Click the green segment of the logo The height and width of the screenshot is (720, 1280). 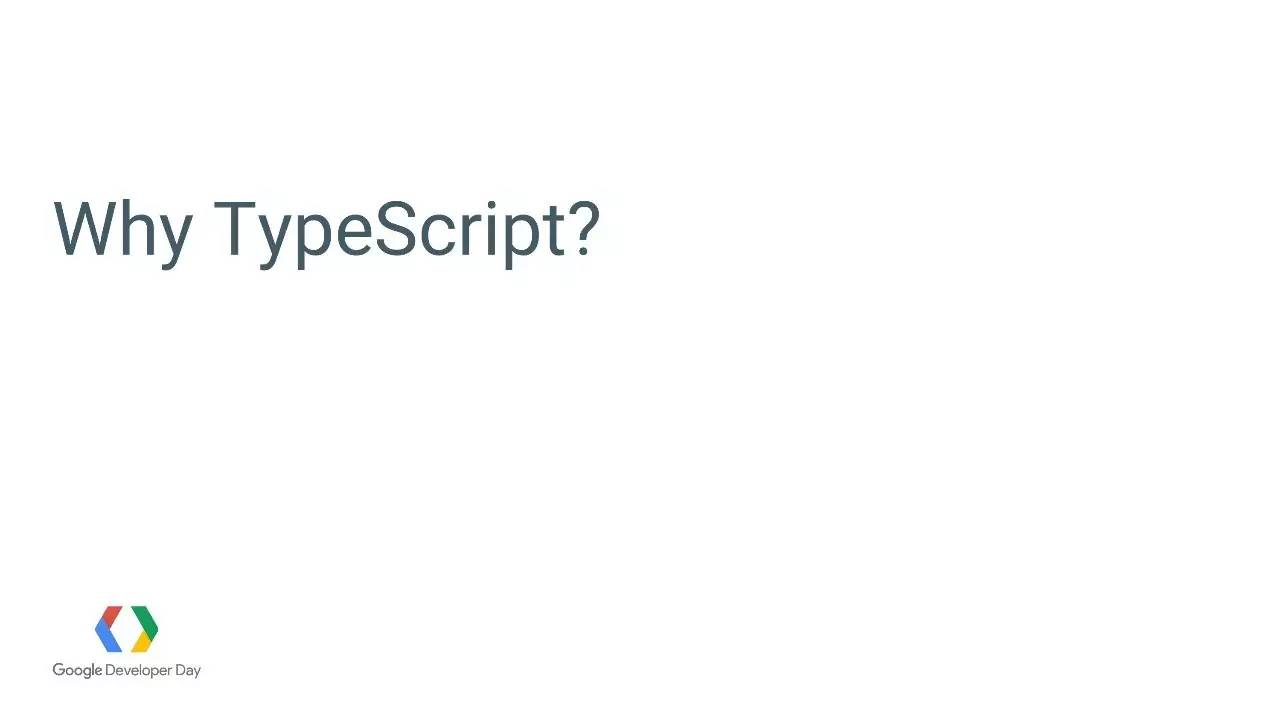point(145,620)
